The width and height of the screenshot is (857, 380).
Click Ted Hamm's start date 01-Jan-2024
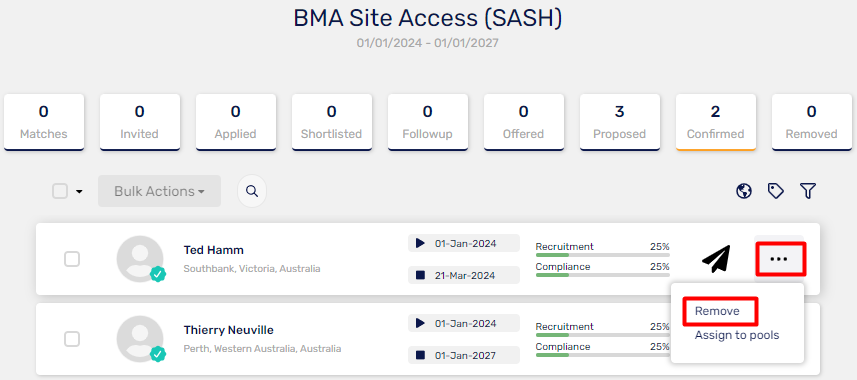pos(463,243)
